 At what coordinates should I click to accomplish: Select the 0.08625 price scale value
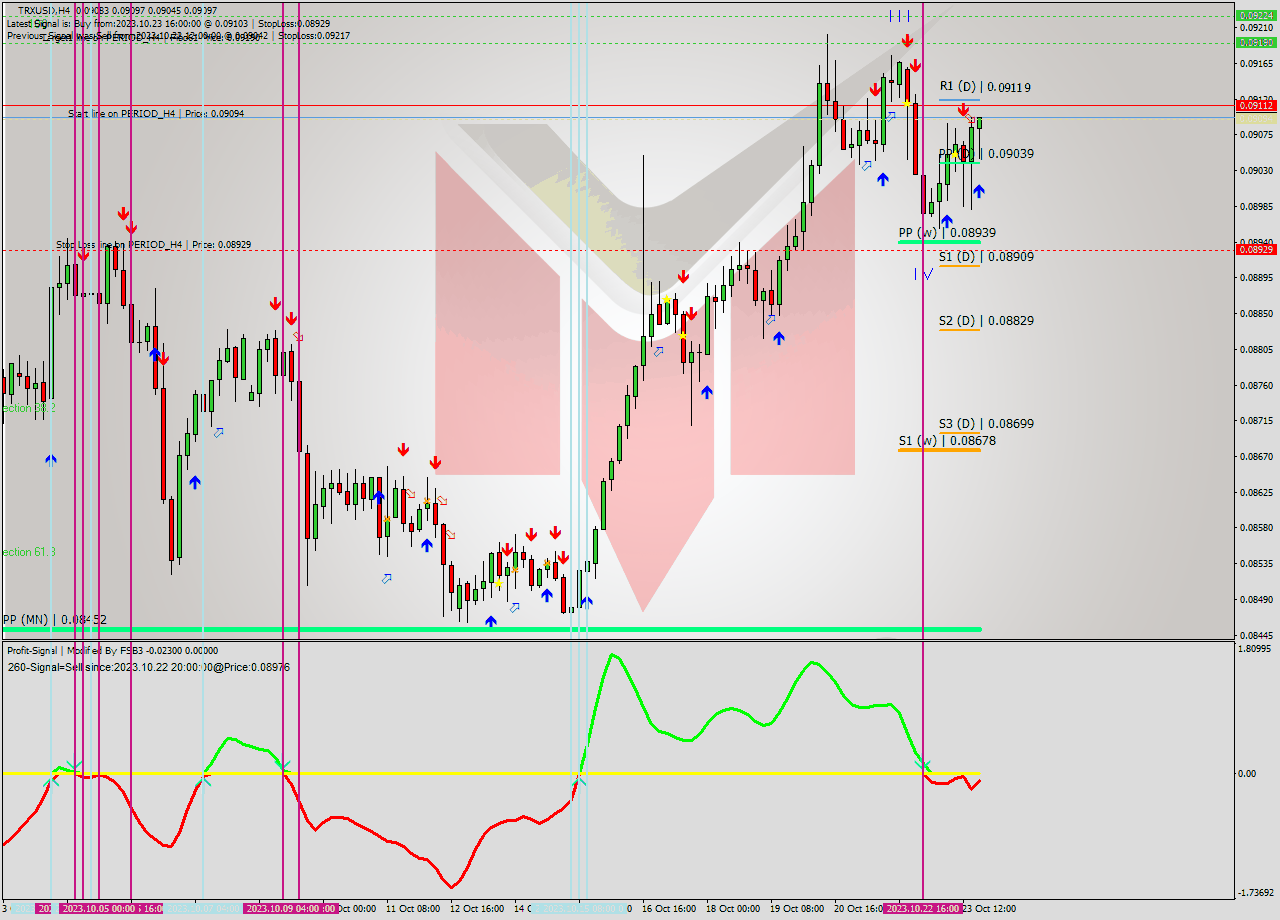coord(1256,492)
